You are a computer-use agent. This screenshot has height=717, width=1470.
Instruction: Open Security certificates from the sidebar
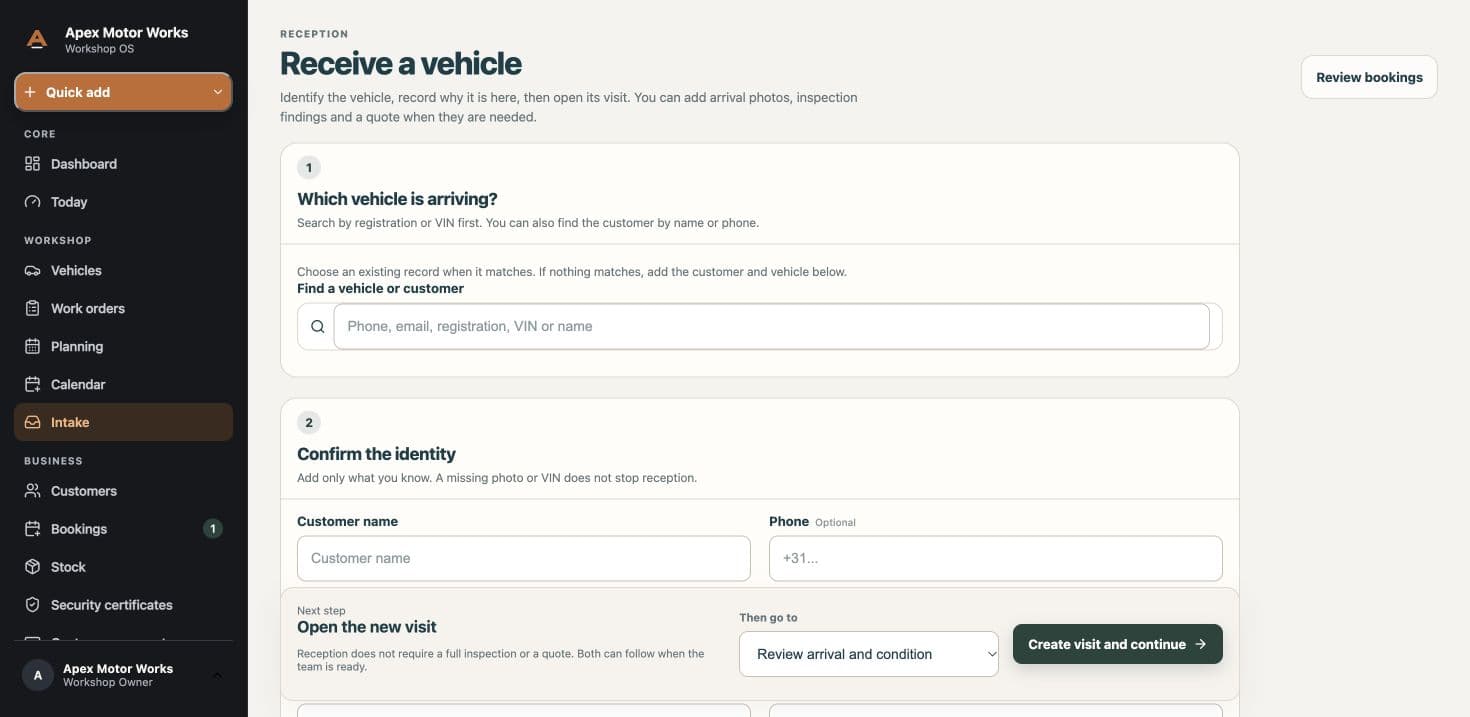click(x=123, y=605)
